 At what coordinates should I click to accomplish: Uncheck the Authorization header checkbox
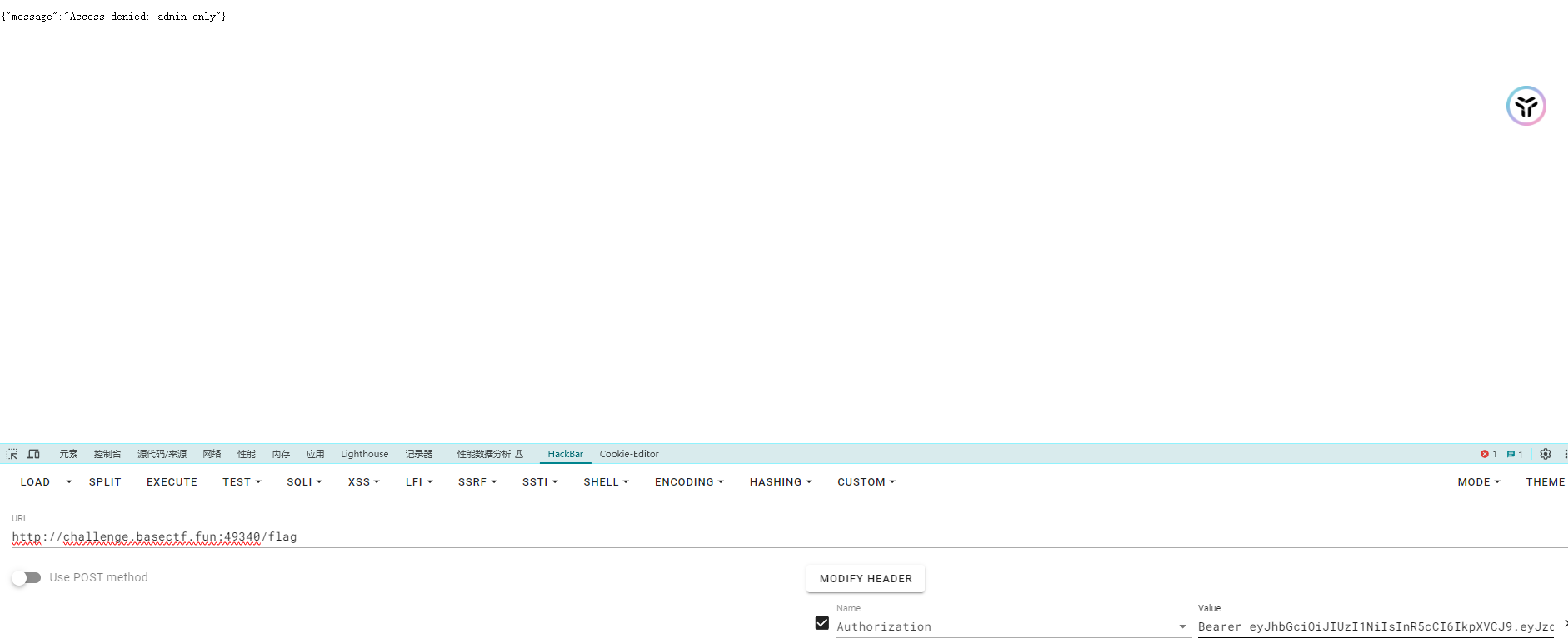(x=822, y=623)
